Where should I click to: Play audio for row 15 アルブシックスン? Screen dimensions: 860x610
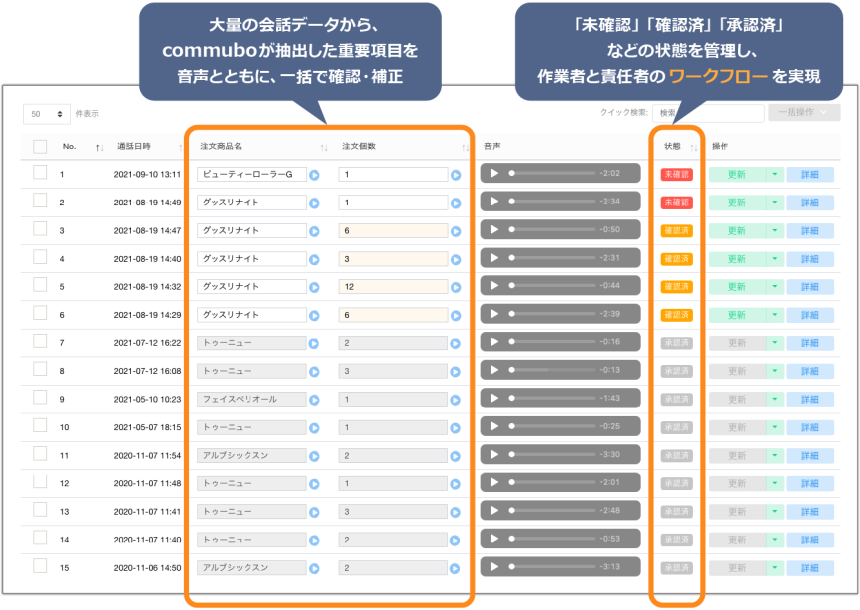494,567
